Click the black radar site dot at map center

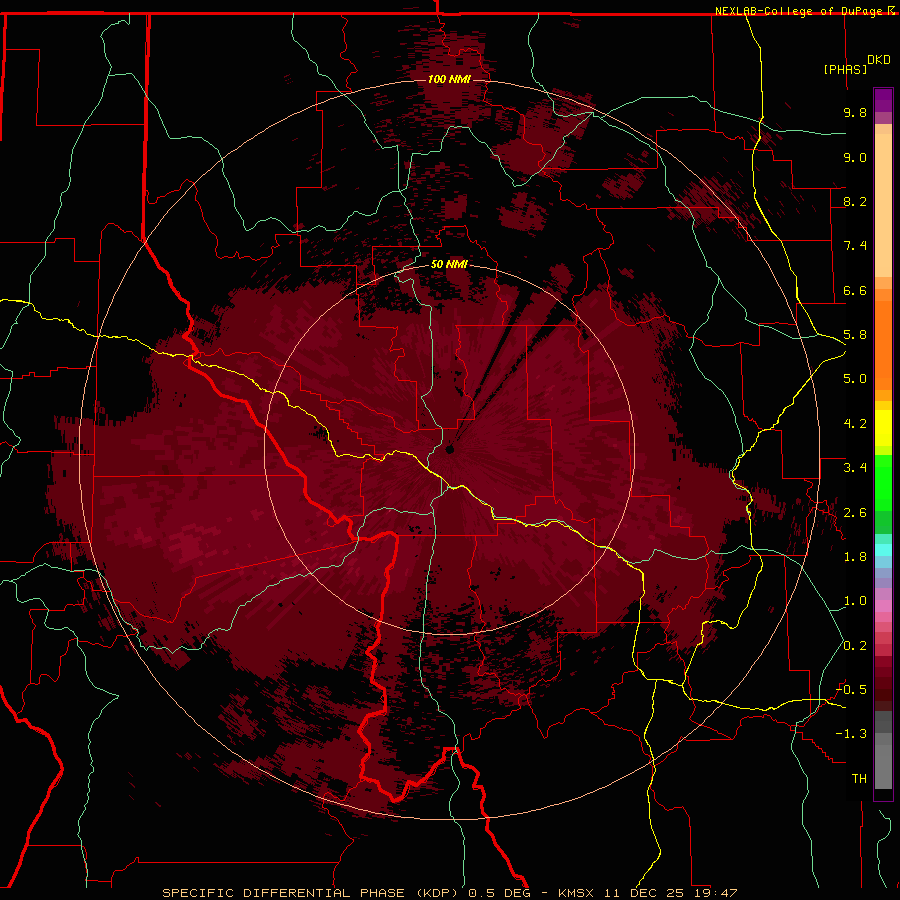point(450,450)
